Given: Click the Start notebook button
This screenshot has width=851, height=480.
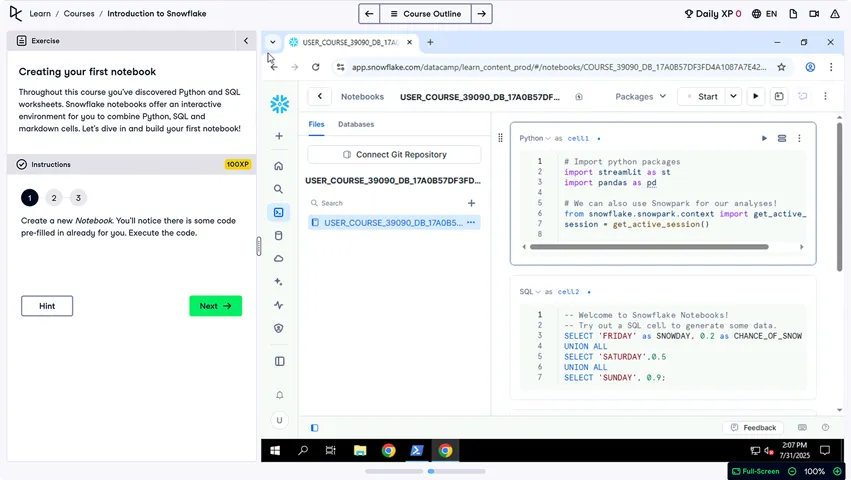Looking at the screenshot, I should (702, 97).
